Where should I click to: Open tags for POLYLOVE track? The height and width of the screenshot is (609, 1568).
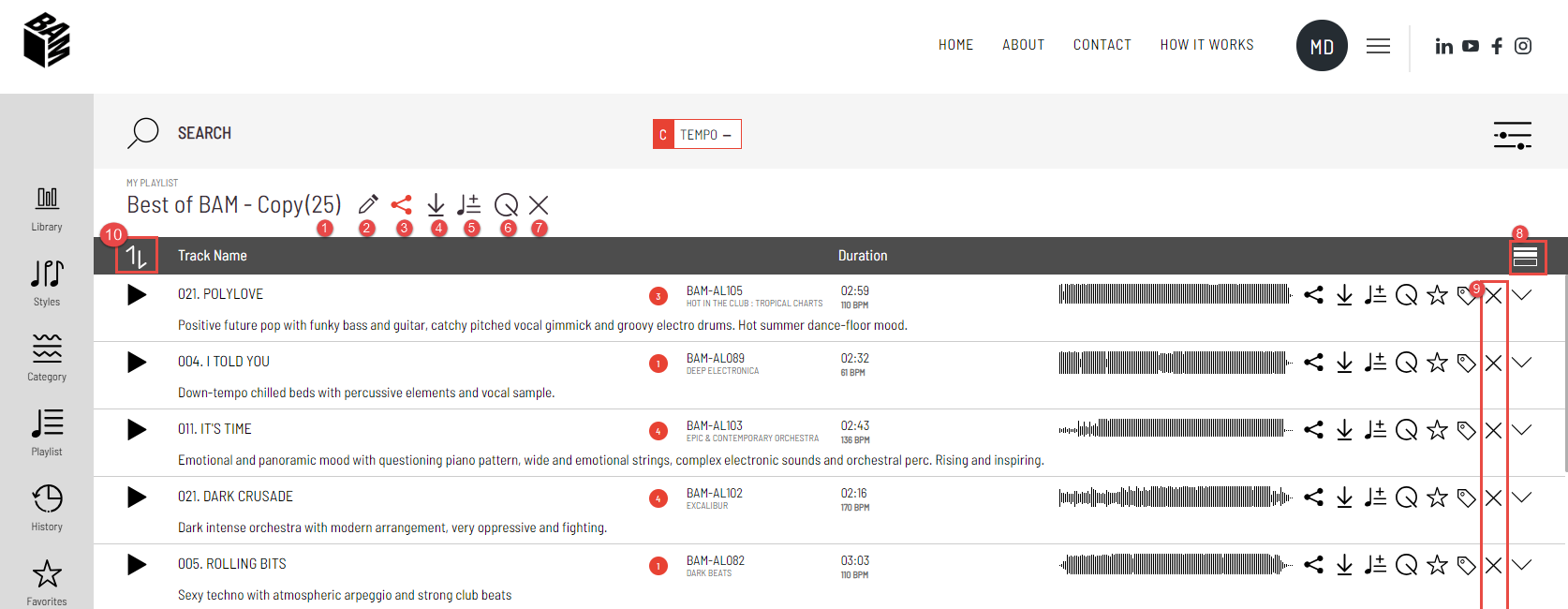point(1466,297)
